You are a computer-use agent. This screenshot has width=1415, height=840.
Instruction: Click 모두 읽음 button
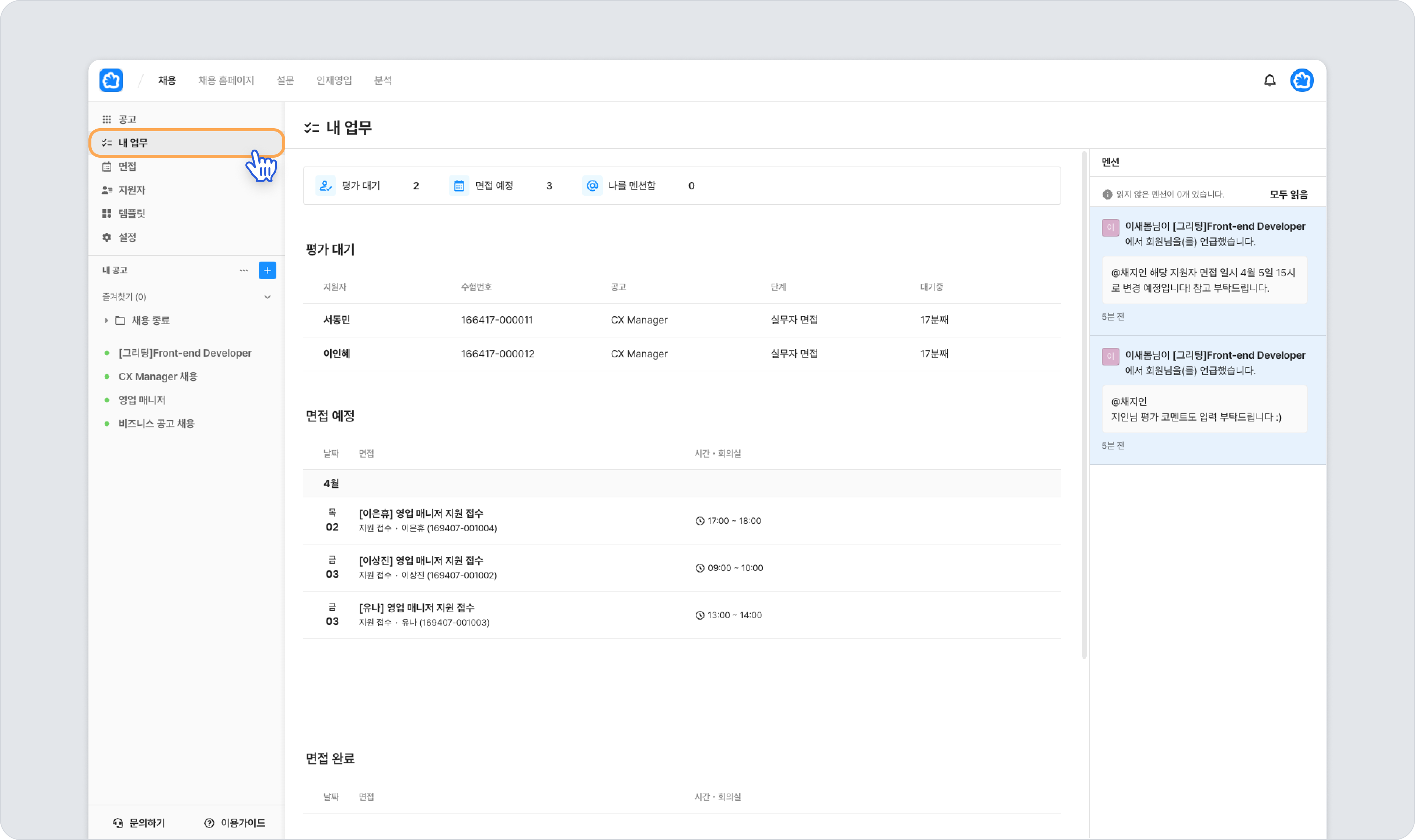point(1288,195)
